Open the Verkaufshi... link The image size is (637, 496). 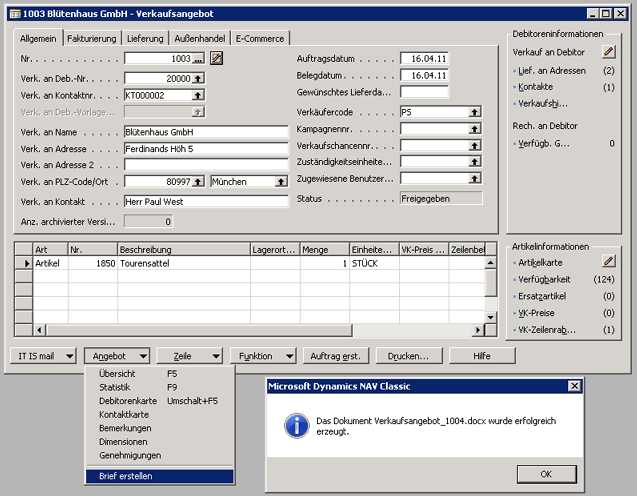(x=543, y=104)
